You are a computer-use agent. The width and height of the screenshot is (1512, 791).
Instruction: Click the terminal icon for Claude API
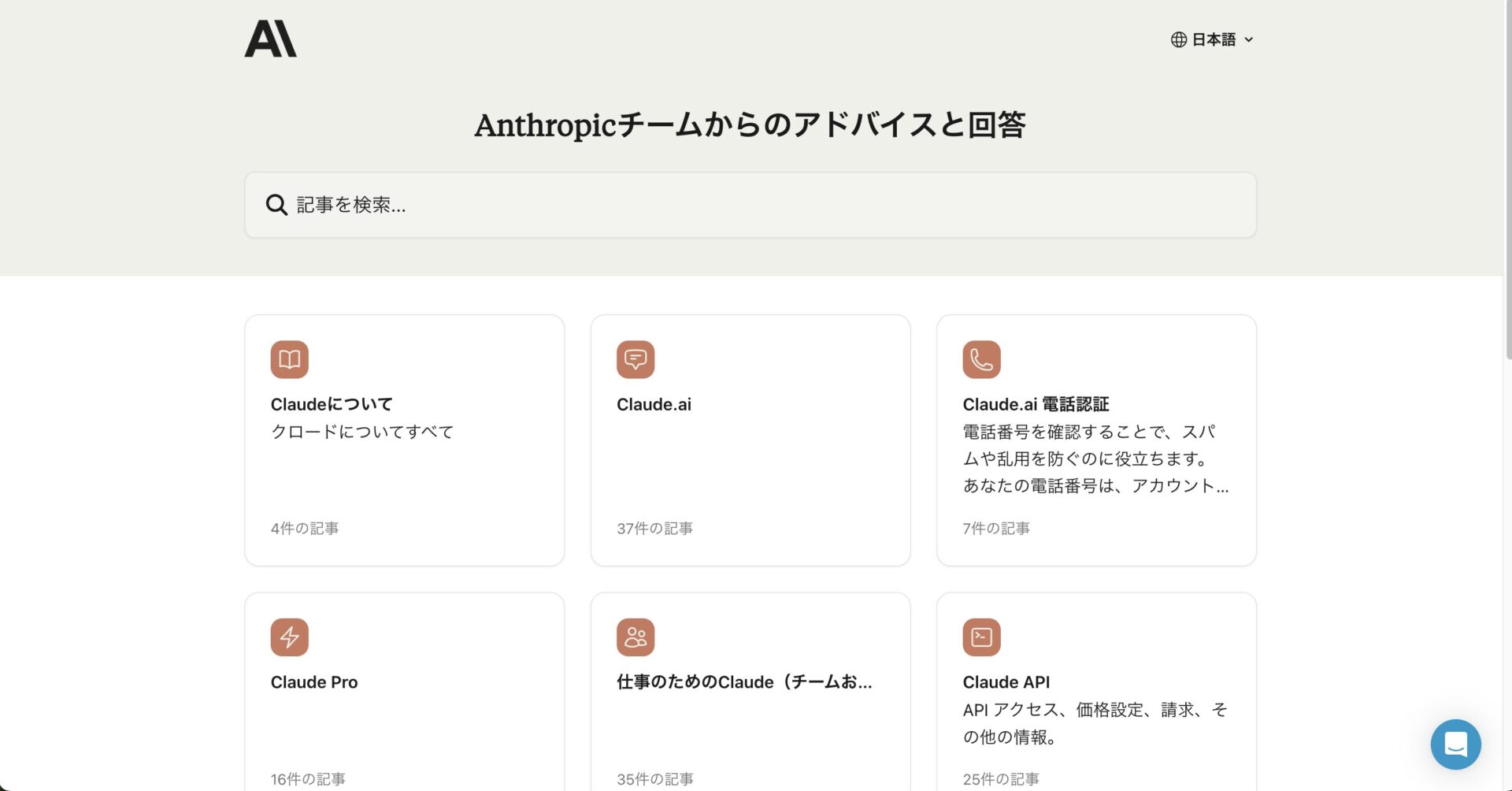pyautogui.click(x=981, y=637)
